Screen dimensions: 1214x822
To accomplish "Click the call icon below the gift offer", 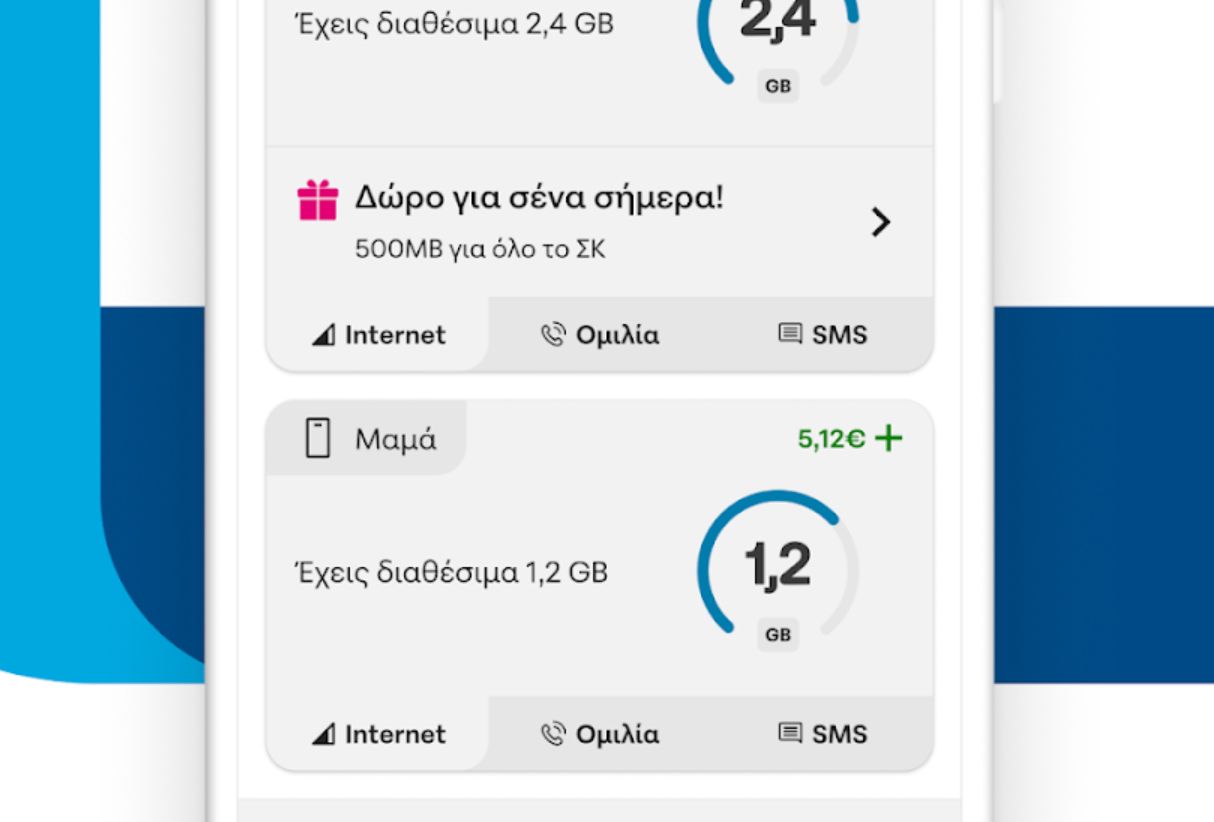I will (x=553, y=335).
